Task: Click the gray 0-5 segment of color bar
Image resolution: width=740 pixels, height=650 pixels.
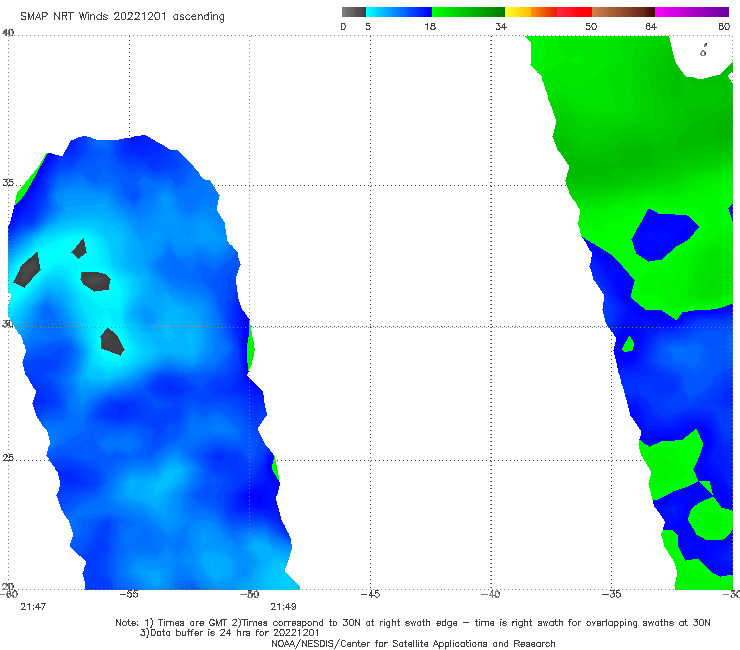Action: [354, 12]
